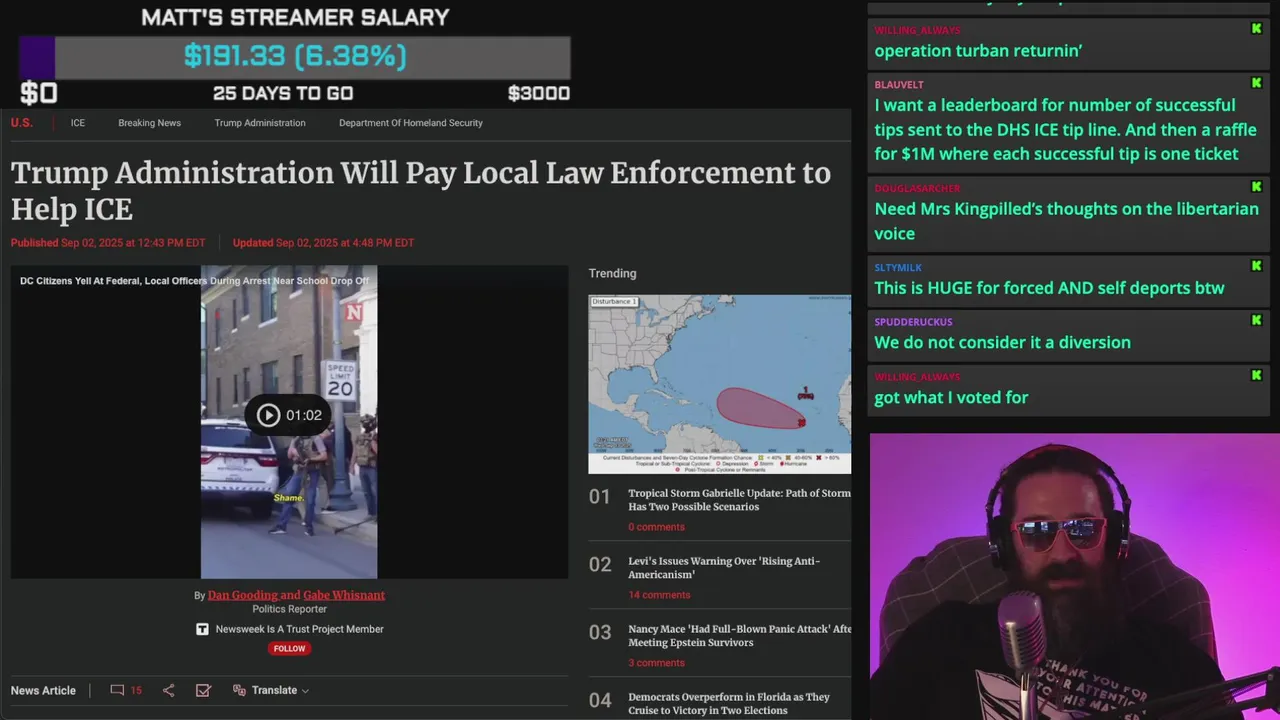Open '14 comments' under the Levi's story

(659, 595)
